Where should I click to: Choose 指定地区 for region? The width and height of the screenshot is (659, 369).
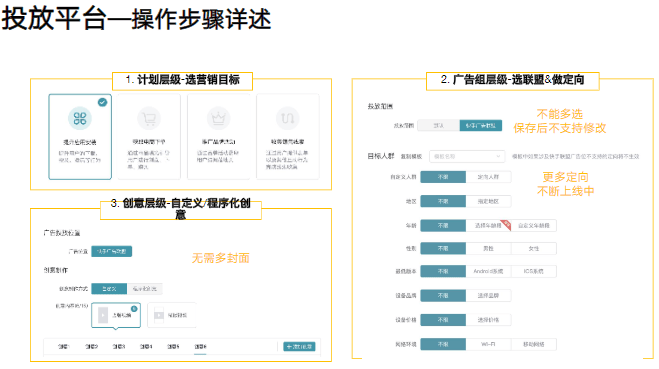point(488,201)
